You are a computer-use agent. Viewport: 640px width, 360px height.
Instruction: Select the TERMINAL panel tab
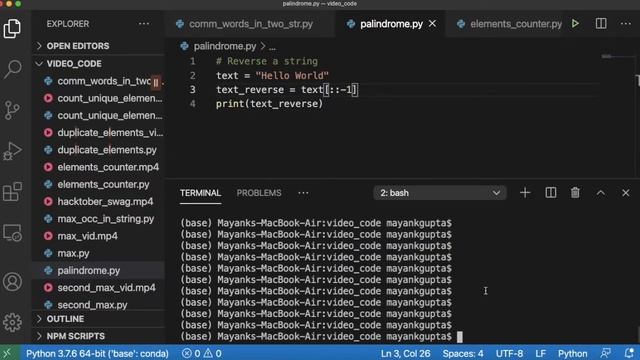200,193
